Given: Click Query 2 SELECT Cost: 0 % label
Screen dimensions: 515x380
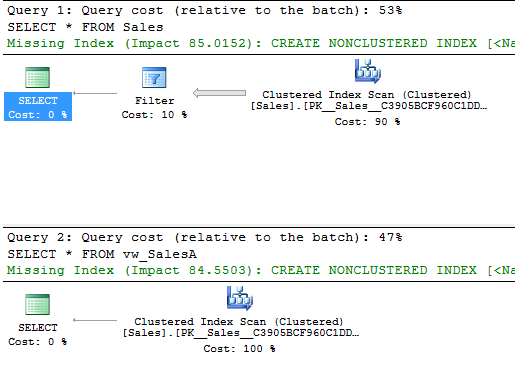Looking at the screenshot, I should pyautogui.click(x=38, y=335).
